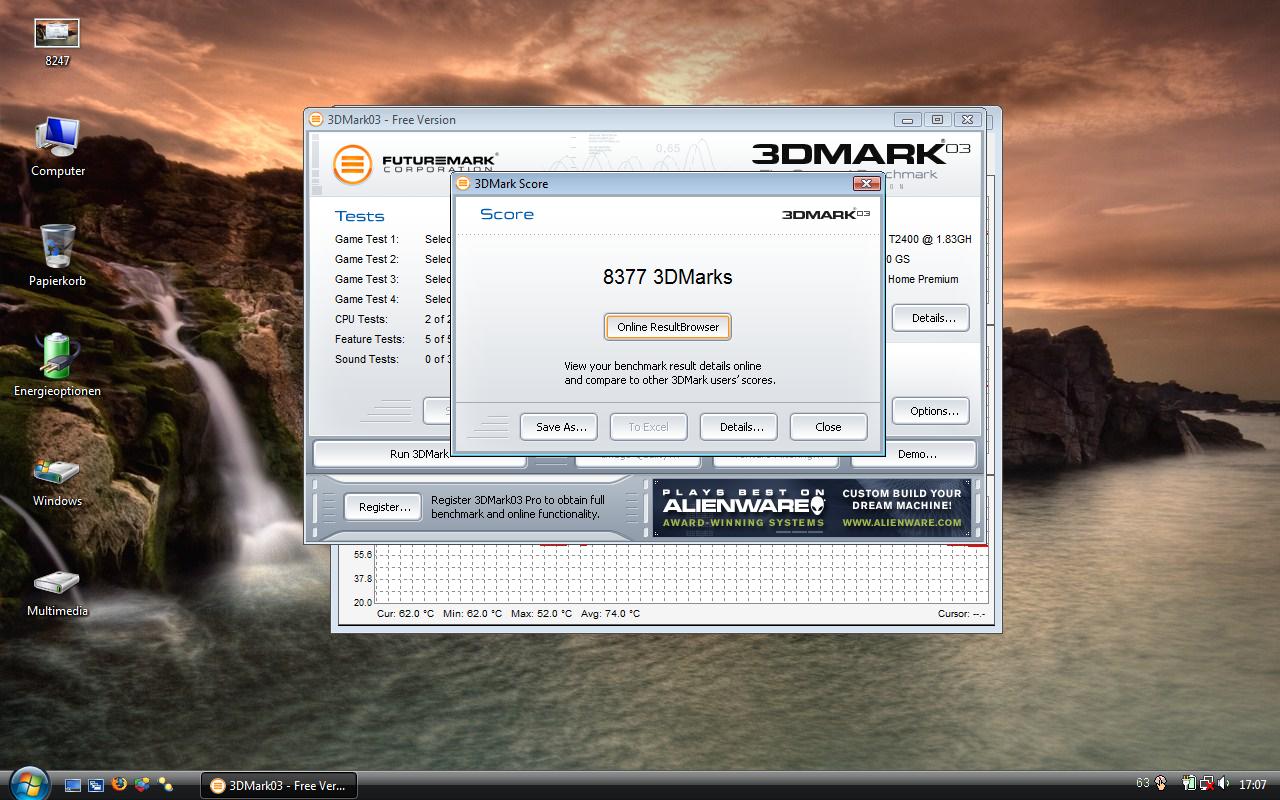Click the 17:07 clock
This screenshot has width=1280, height=800.
(x=1253, y=785)
